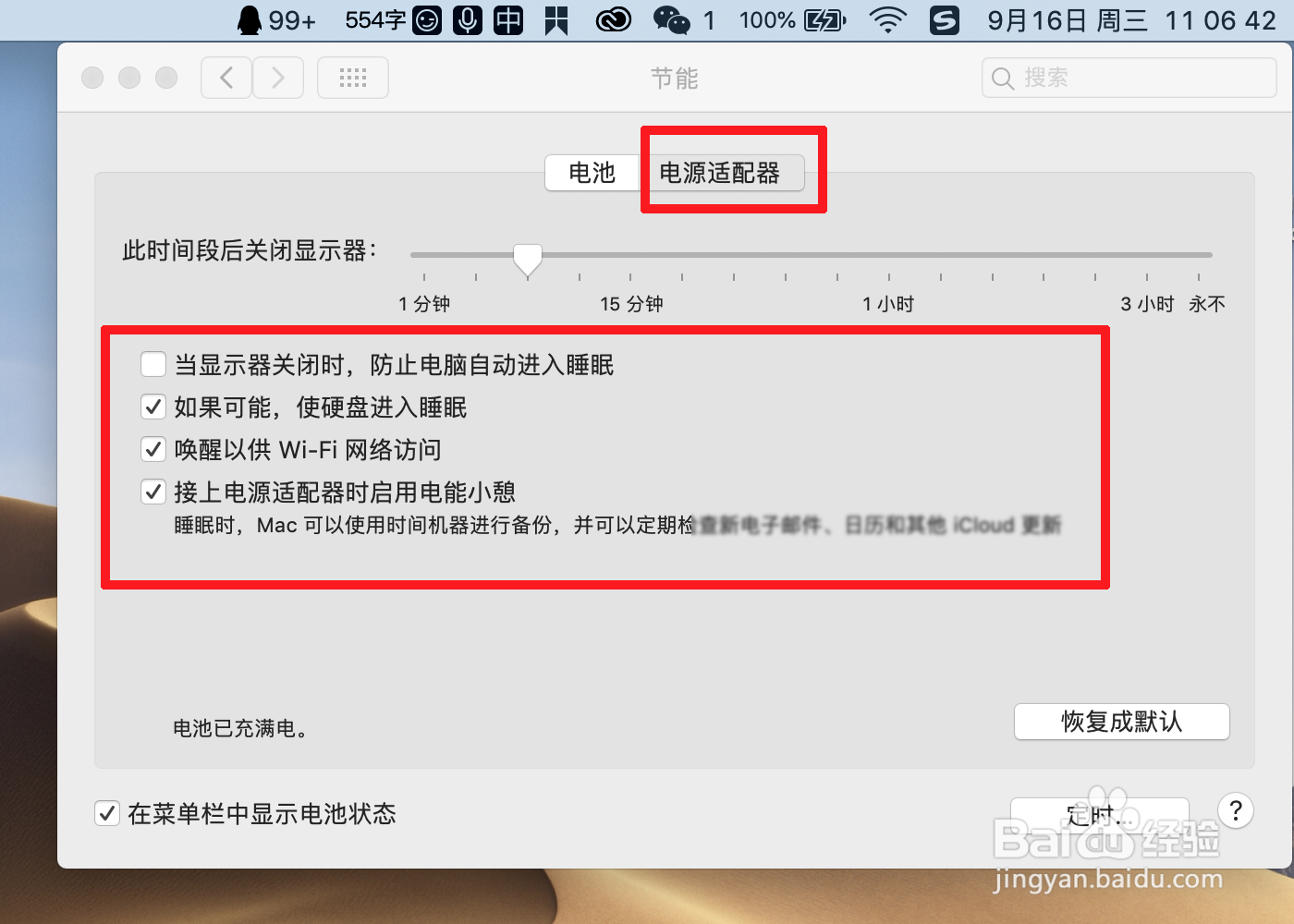Click the WeChat icon in menu bar
This screenshot has height=924, width=1294.
(x=671, y=19)
